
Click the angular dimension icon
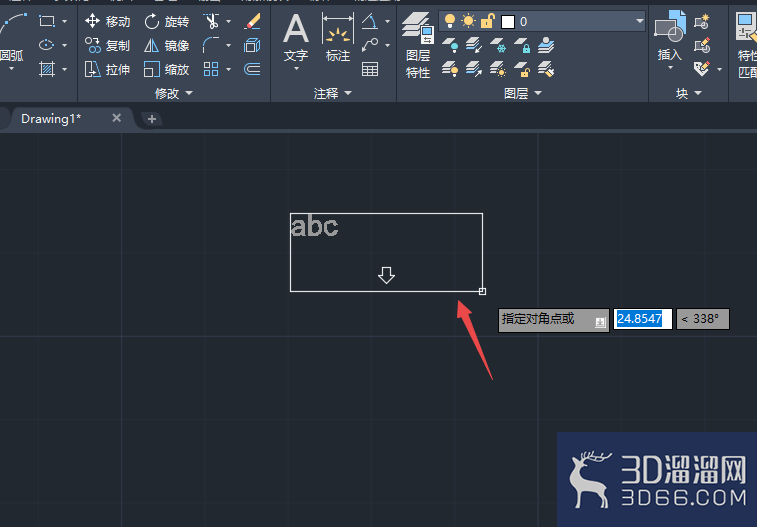(370, 21)
